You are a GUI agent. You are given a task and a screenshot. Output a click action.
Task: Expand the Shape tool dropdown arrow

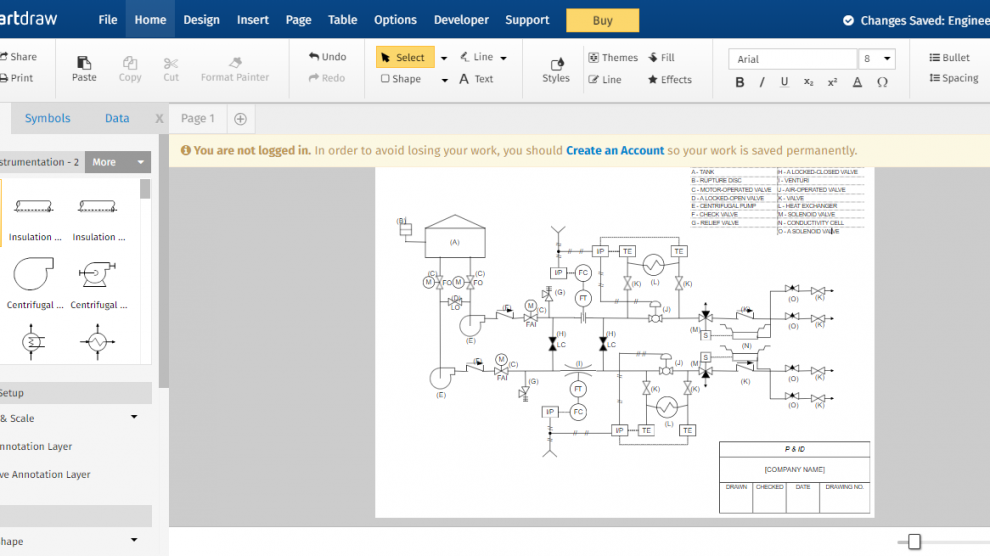444,80
